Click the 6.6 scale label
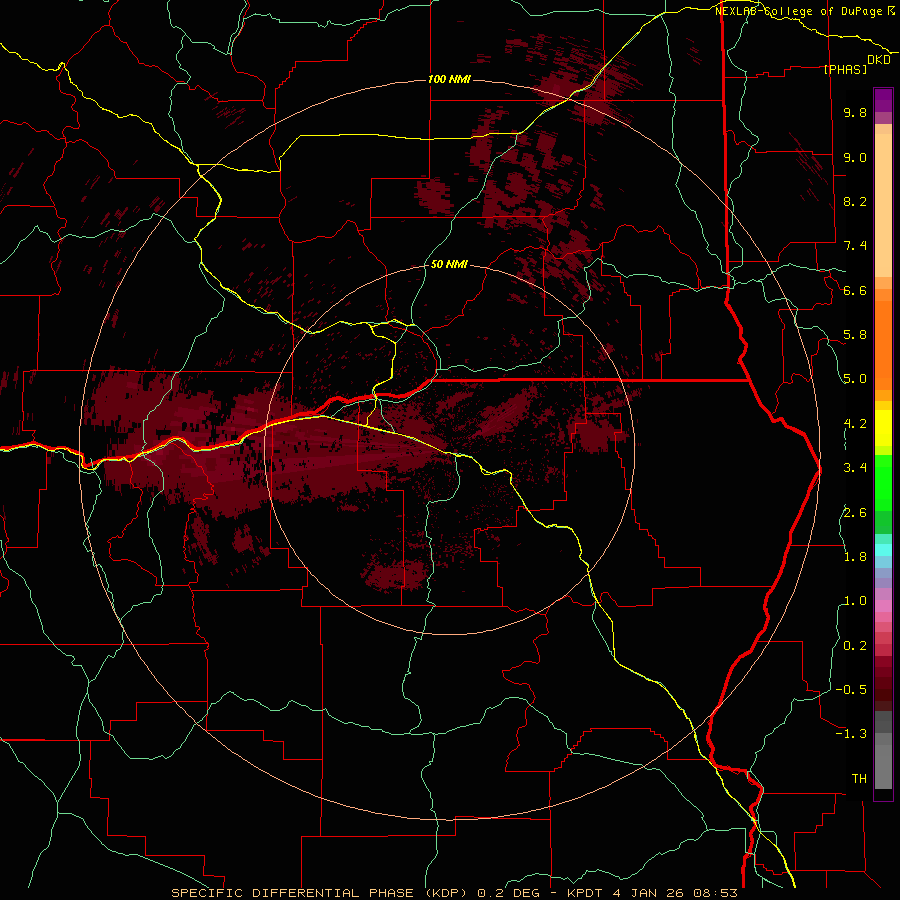Image resolution: width=900 pixels, height=900 pixels. [x=855, y=290]
